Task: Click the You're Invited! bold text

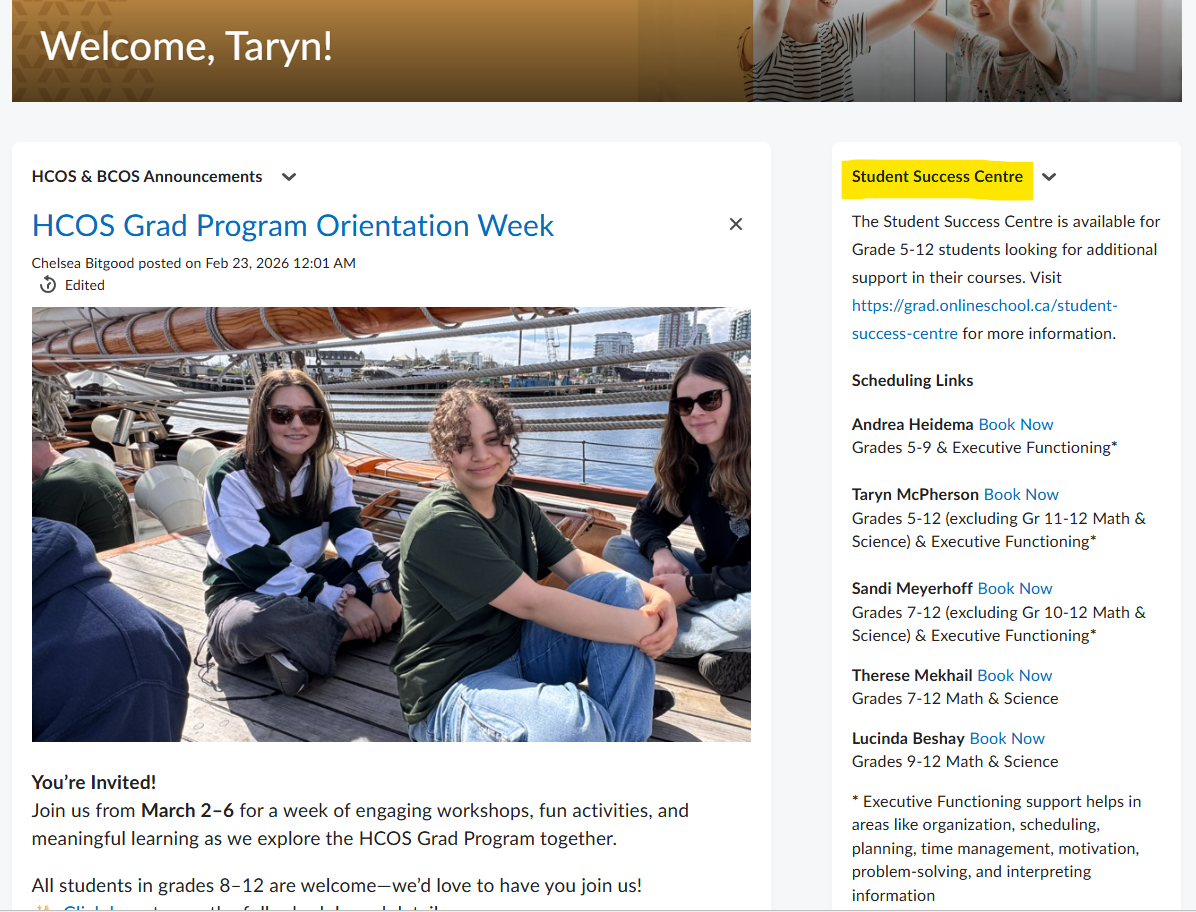Action: click(94, 782)
